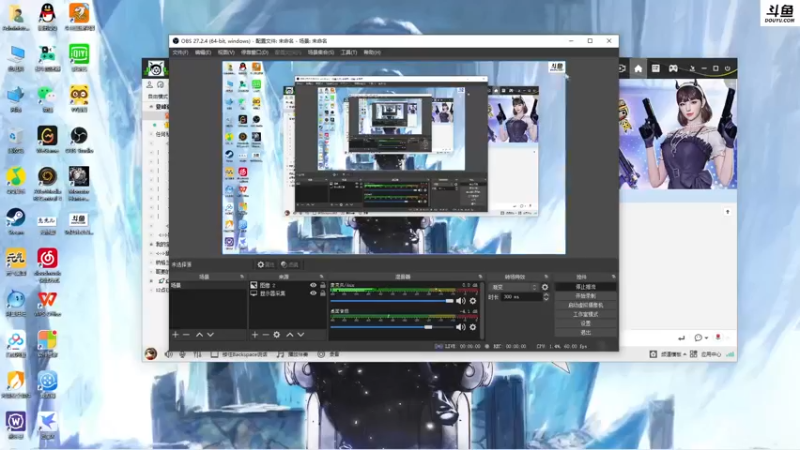
Task: Click the home icon in the YY window
Action: (638, 68)
